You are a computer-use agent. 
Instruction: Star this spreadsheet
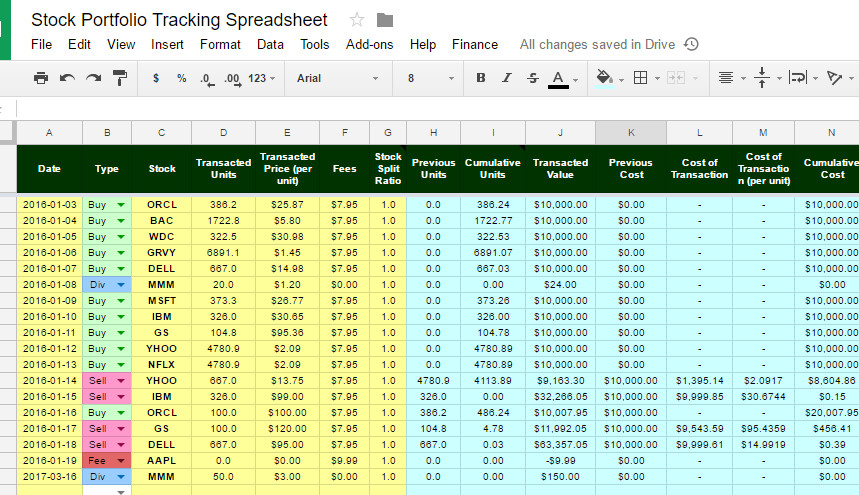point(357,20)
